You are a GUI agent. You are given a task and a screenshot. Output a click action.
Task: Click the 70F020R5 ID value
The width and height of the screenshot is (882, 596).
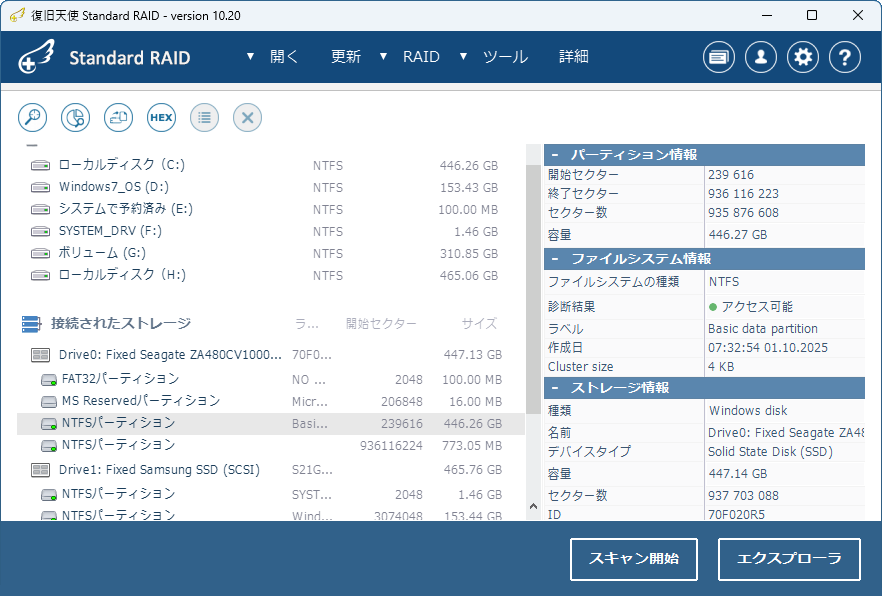point(736,514)
